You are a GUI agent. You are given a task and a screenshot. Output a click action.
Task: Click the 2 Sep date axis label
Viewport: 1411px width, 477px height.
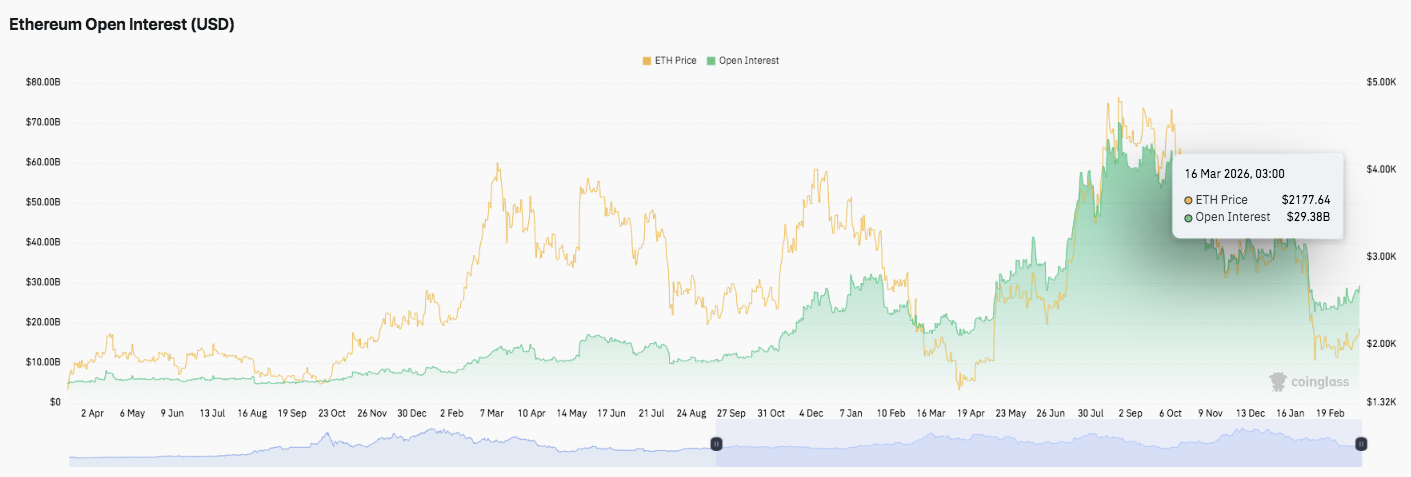(x=1130, y=412)
